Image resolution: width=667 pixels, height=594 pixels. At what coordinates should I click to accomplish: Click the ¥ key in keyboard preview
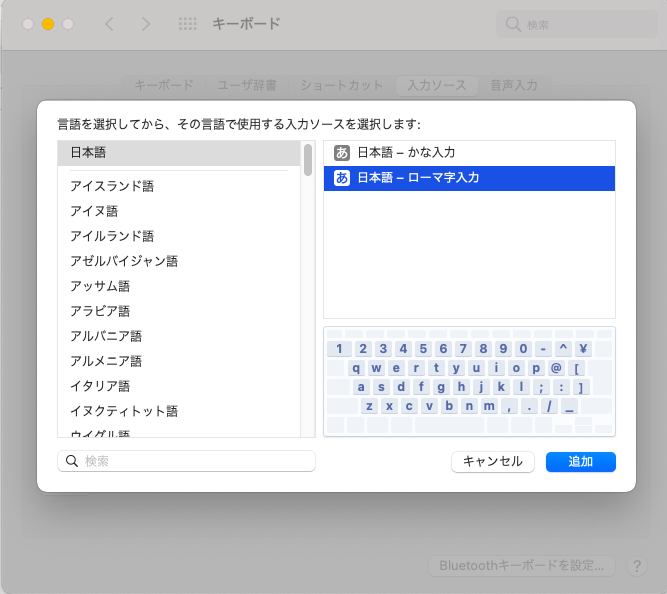583,349
